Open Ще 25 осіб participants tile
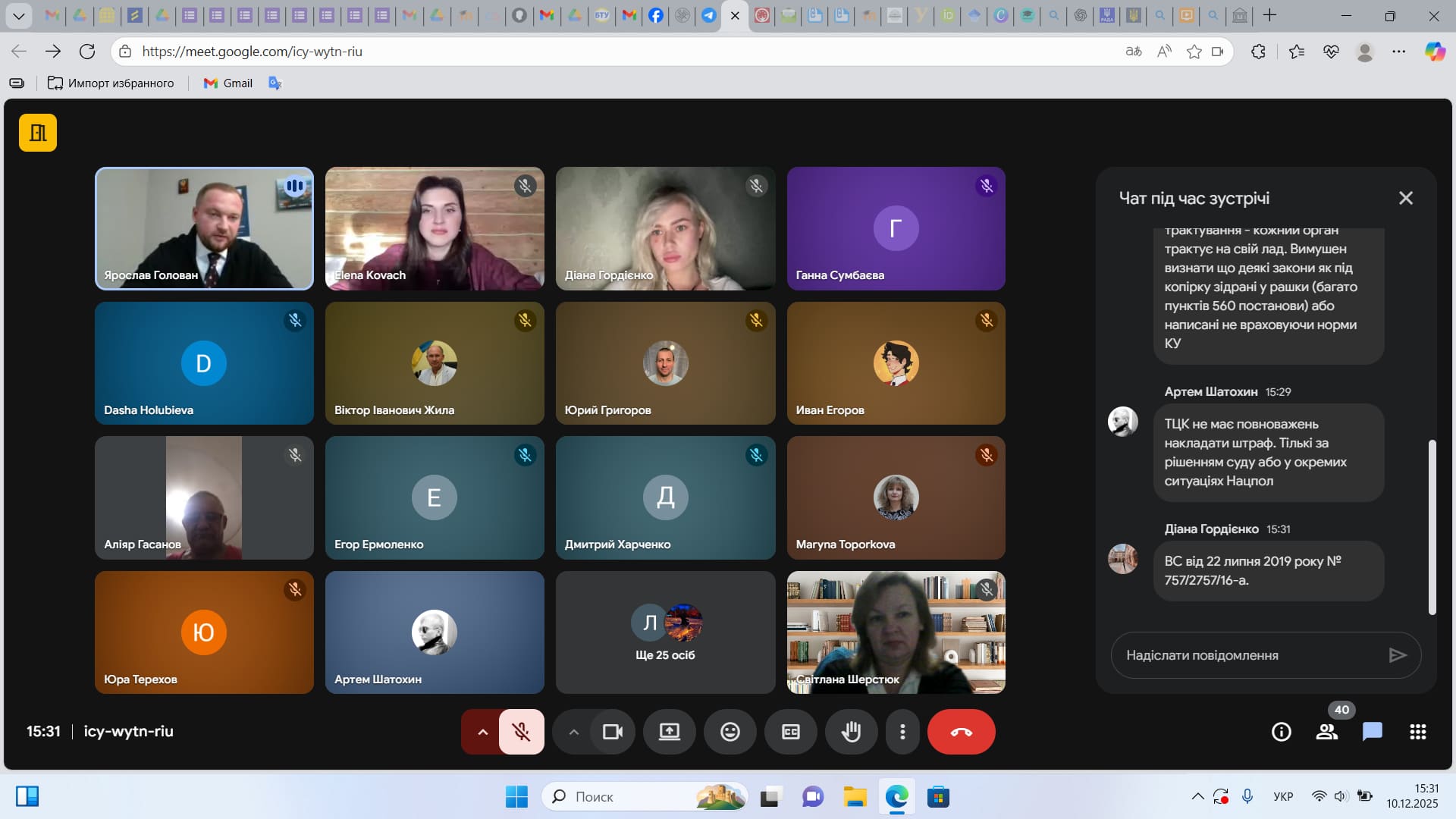This screenshot has height=819, width=1456. 665,632
